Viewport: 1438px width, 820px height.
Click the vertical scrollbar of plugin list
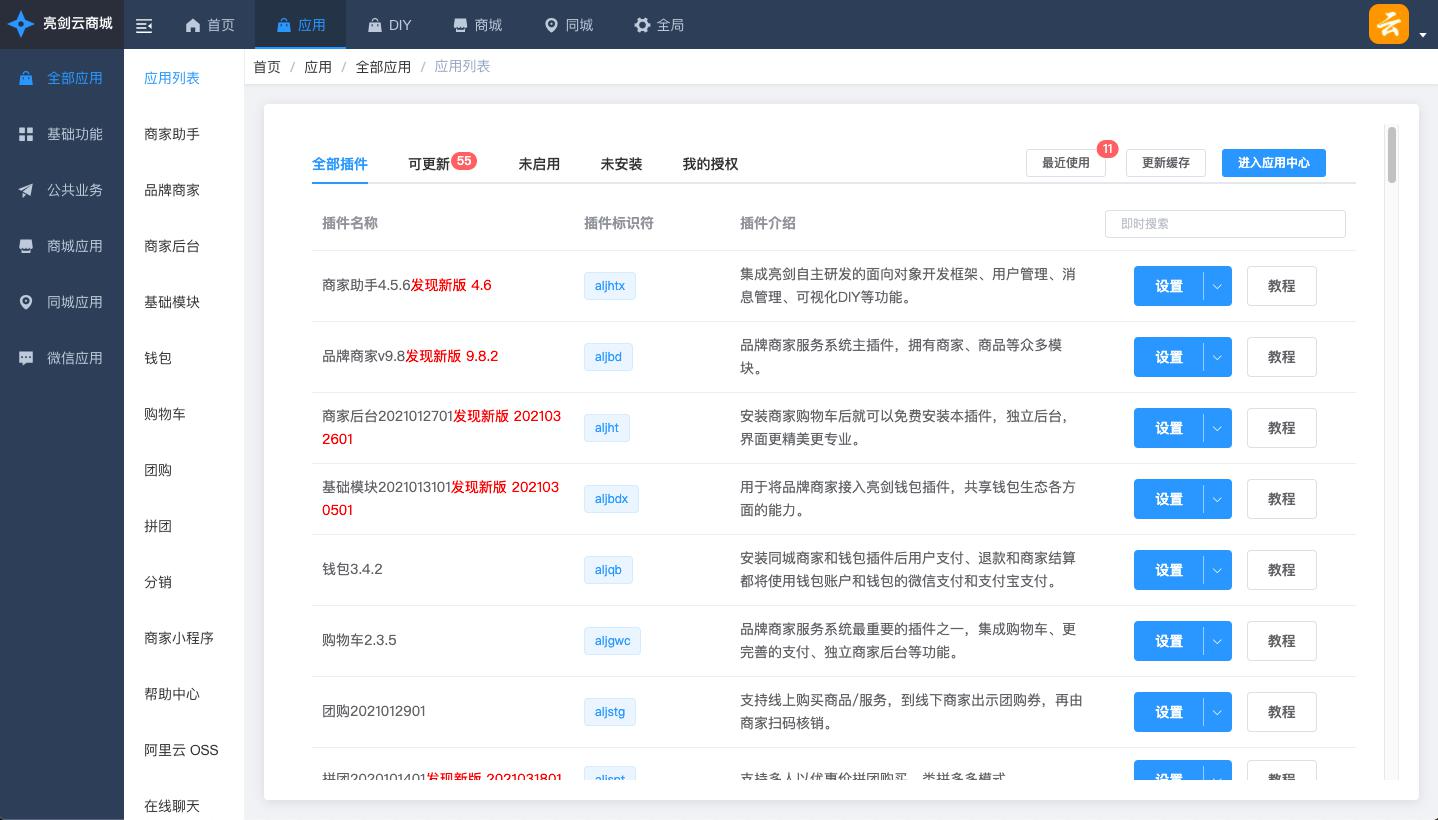click(x=1391, y=154)
